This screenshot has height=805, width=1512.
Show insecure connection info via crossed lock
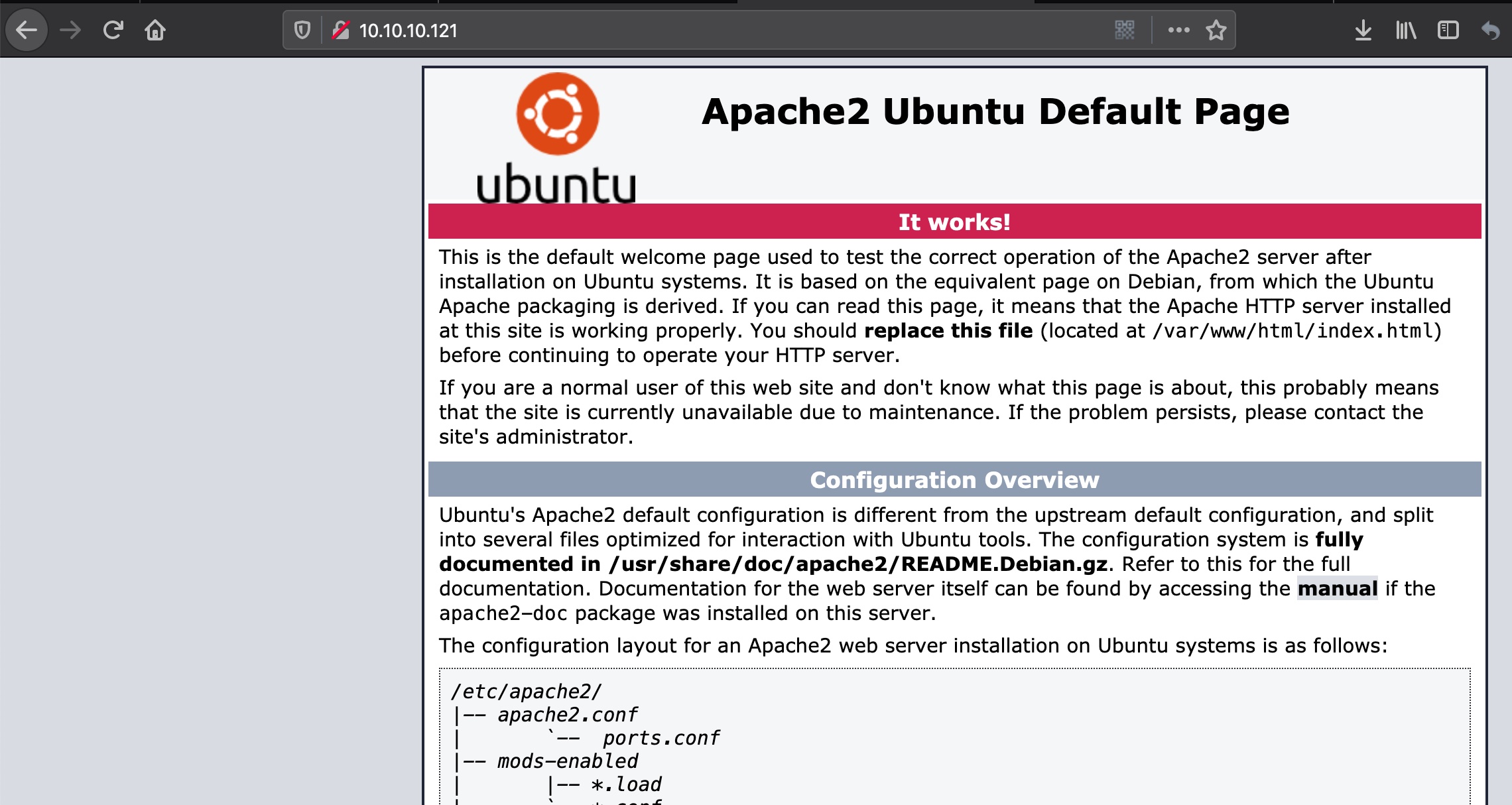click(341, 31)
